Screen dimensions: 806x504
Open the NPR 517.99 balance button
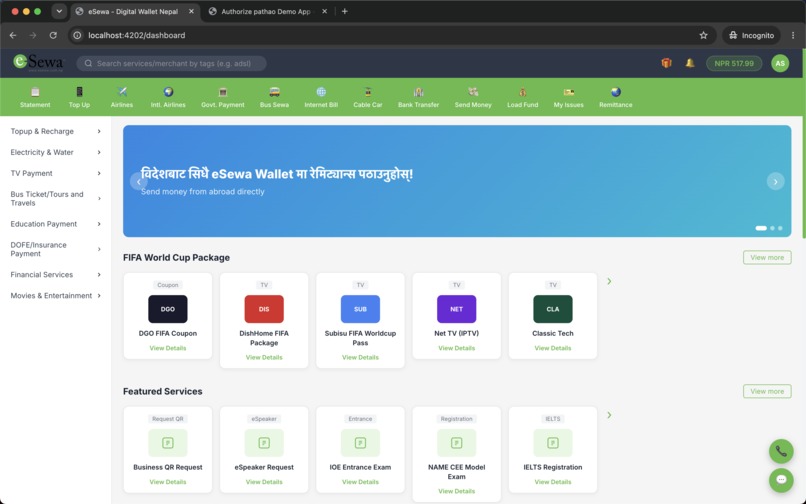[x=734, y=63]
